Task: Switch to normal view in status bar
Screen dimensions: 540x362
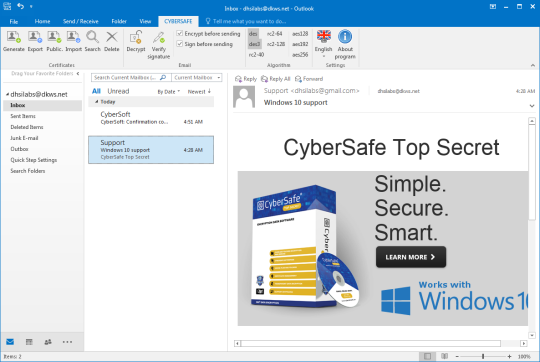Action: point(427,356)
